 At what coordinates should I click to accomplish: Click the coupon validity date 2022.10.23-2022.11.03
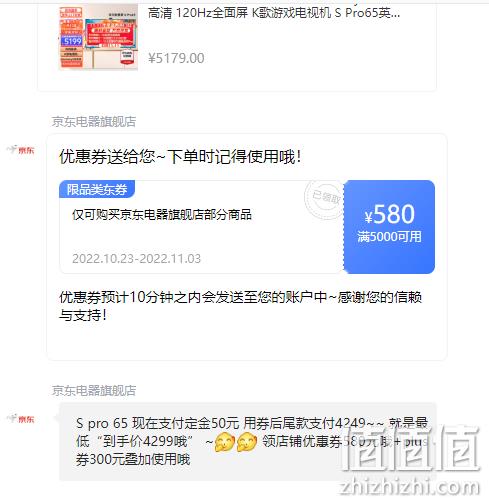[136, 258]
